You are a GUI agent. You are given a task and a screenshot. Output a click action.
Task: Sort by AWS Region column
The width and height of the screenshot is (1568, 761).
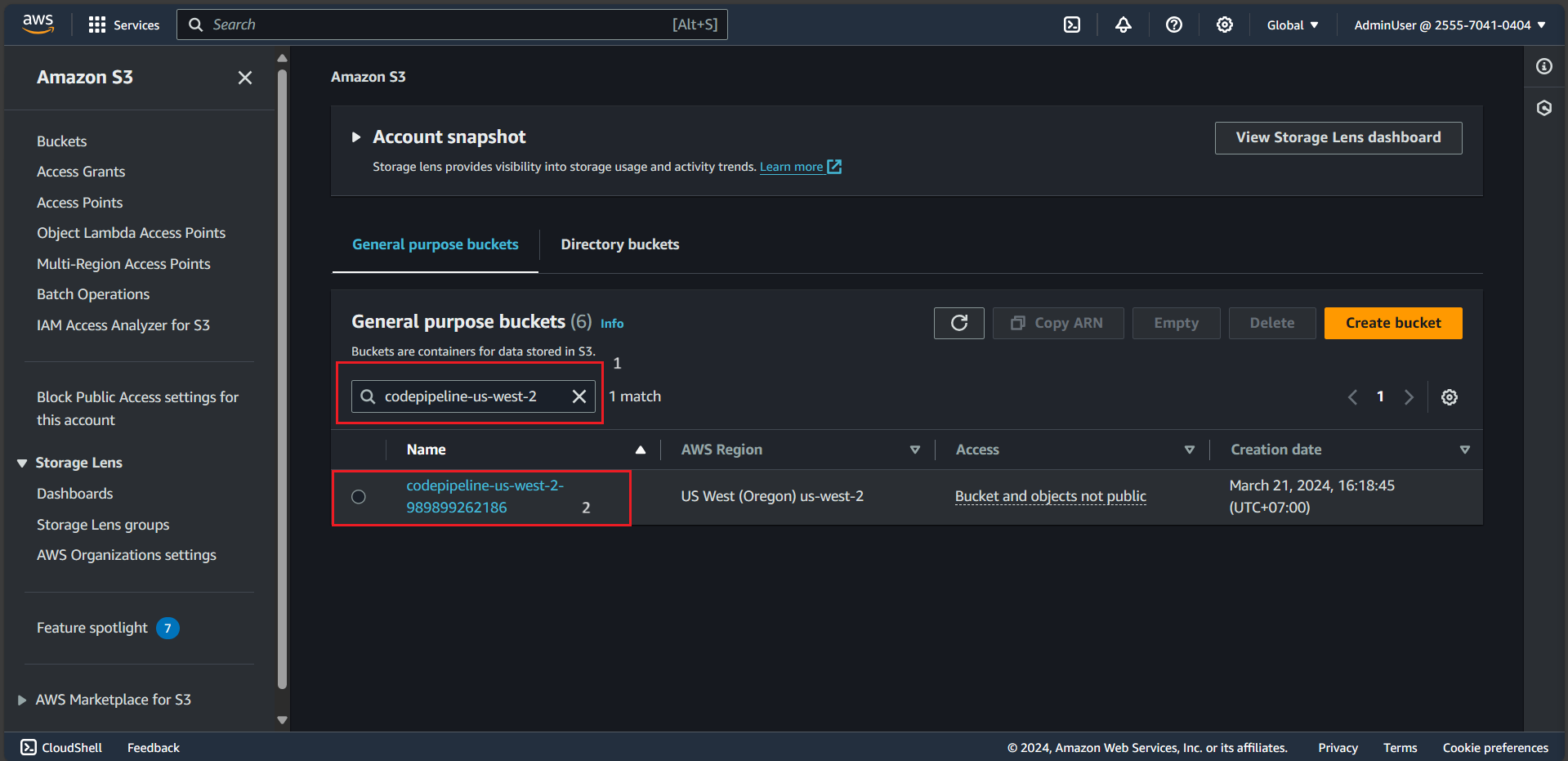click(915, 450)
